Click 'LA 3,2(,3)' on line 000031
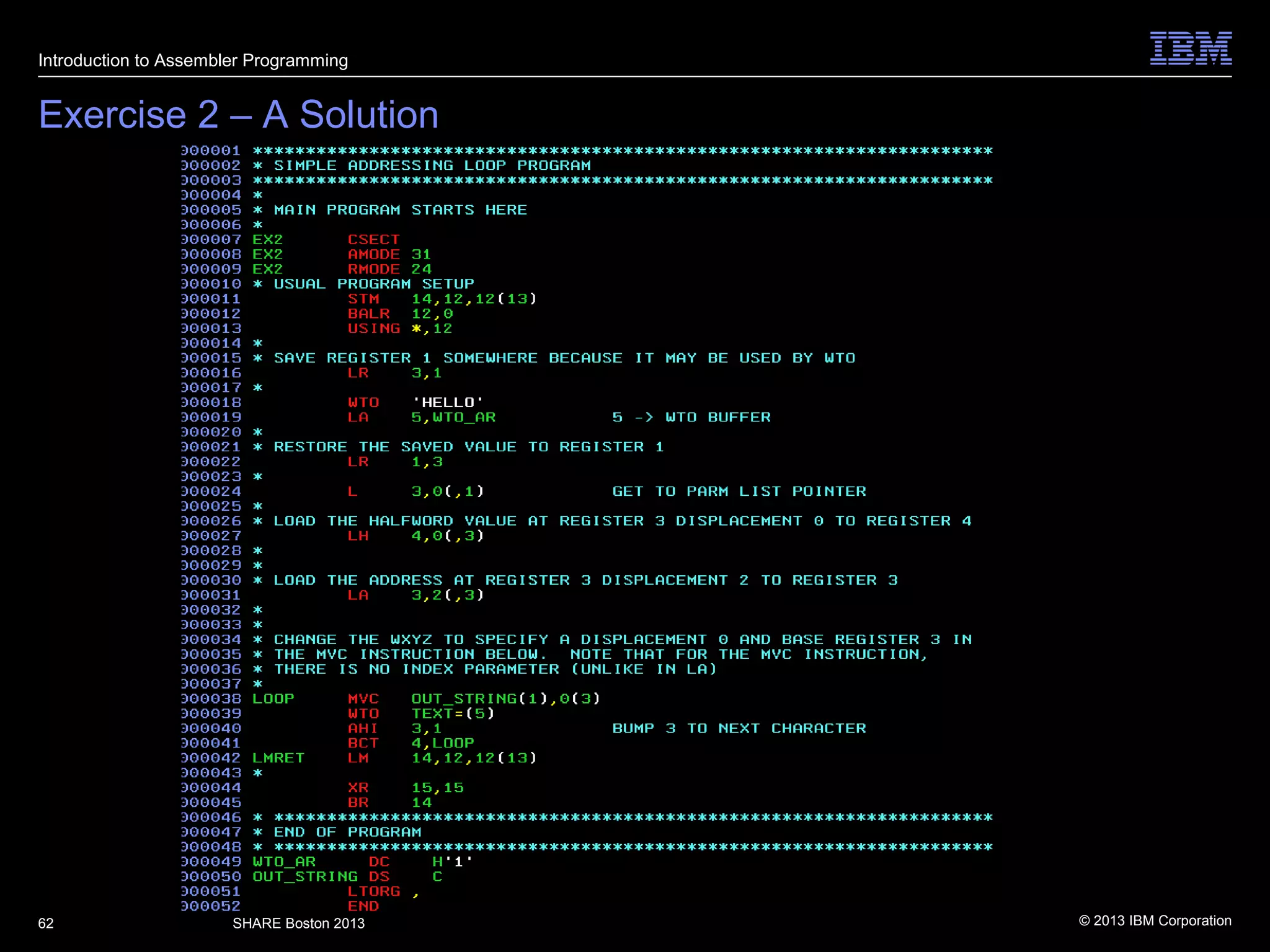 [x=415, y=596]
